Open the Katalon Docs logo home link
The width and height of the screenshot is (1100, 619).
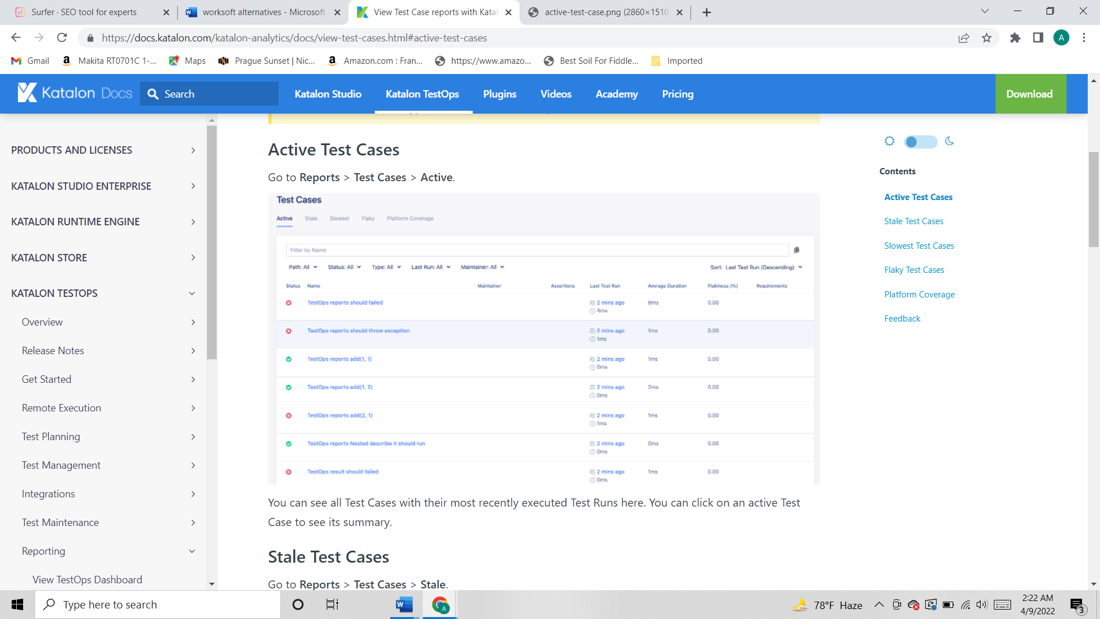74,93
